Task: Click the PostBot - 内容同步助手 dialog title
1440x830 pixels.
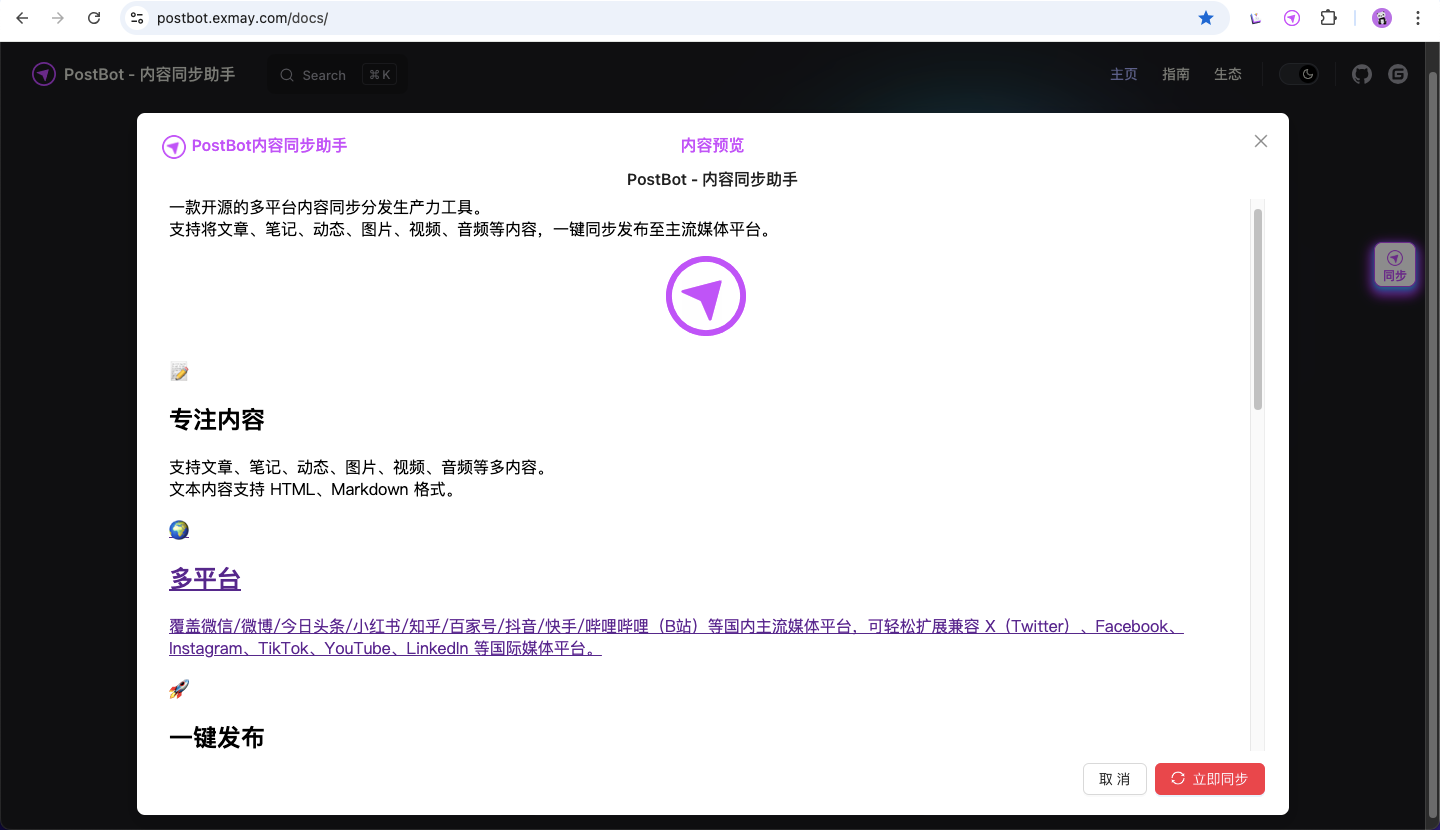Action: (x=712, y=180)
